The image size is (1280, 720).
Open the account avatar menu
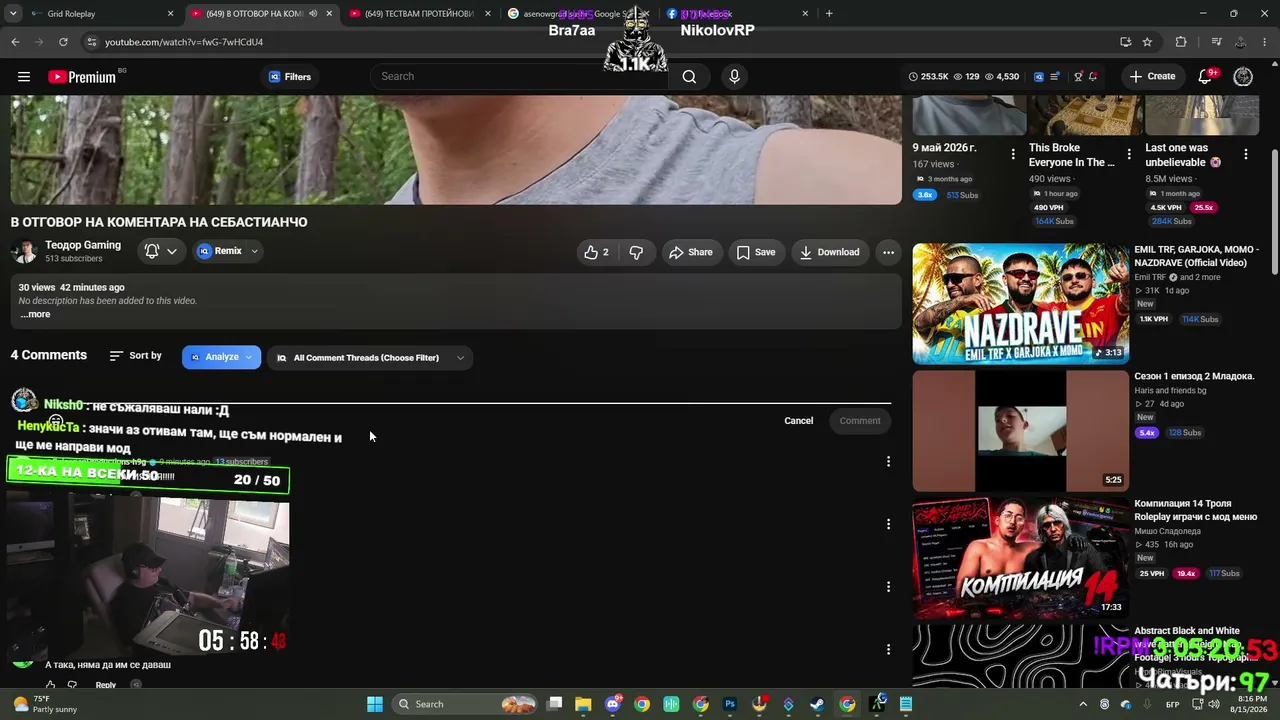[x=1243, y=77]
